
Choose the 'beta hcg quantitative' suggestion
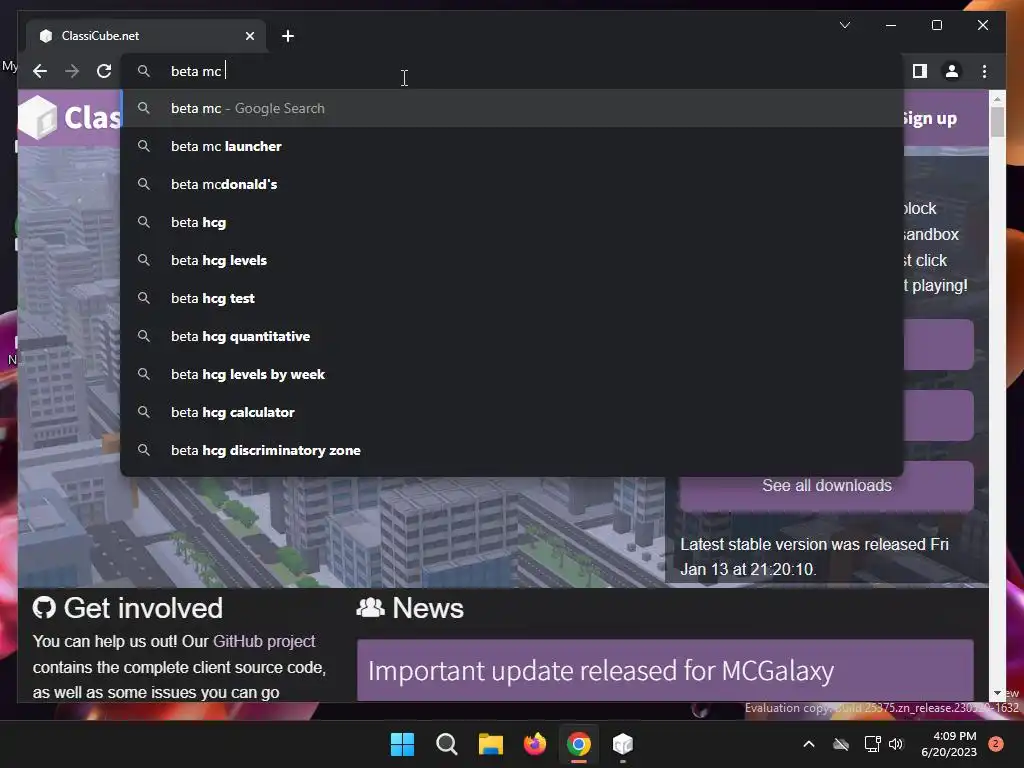click(512, 336)
